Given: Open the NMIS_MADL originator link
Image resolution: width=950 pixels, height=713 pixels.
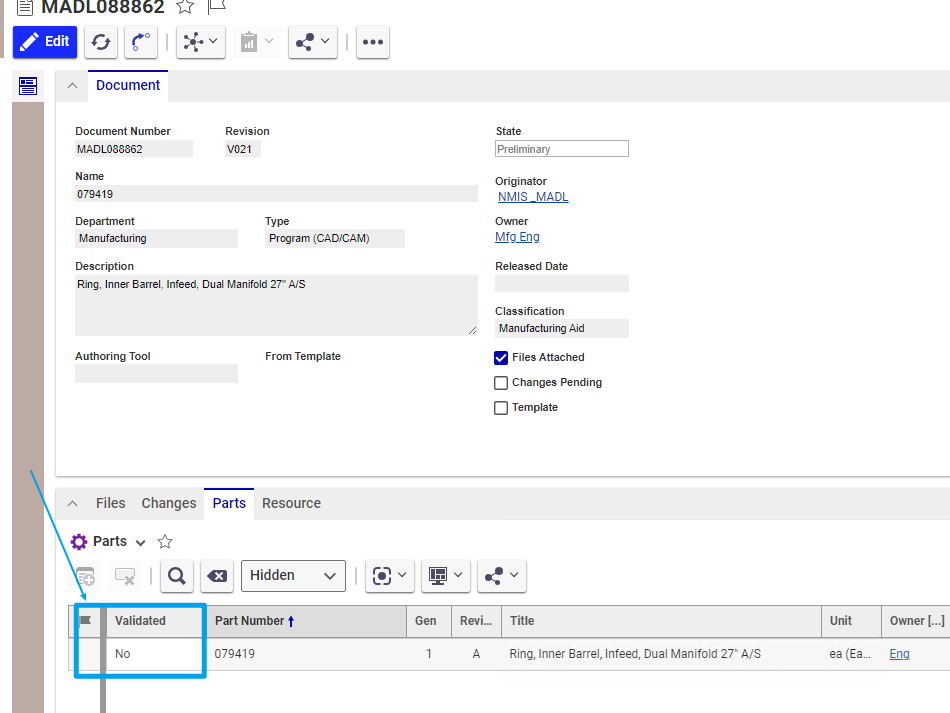Looking at the screenshot, I should [533, 197].
